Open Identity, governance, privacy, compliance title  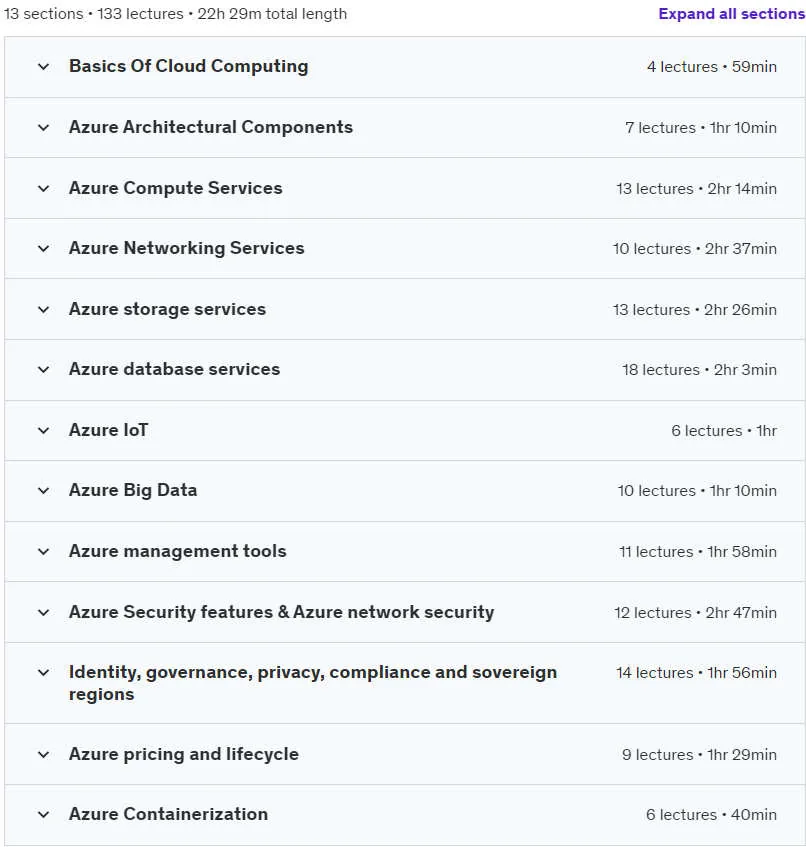(x=313, y=683)
